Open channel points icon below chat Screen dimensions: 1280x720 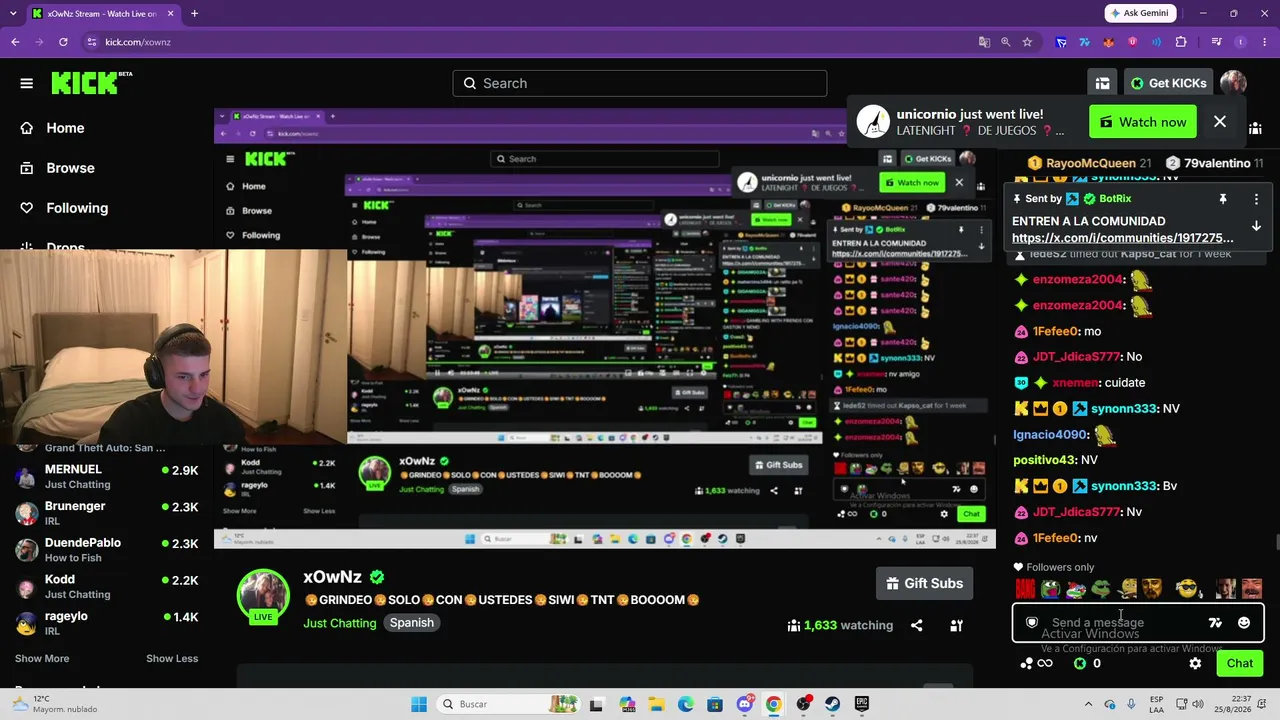[1036, 663]
